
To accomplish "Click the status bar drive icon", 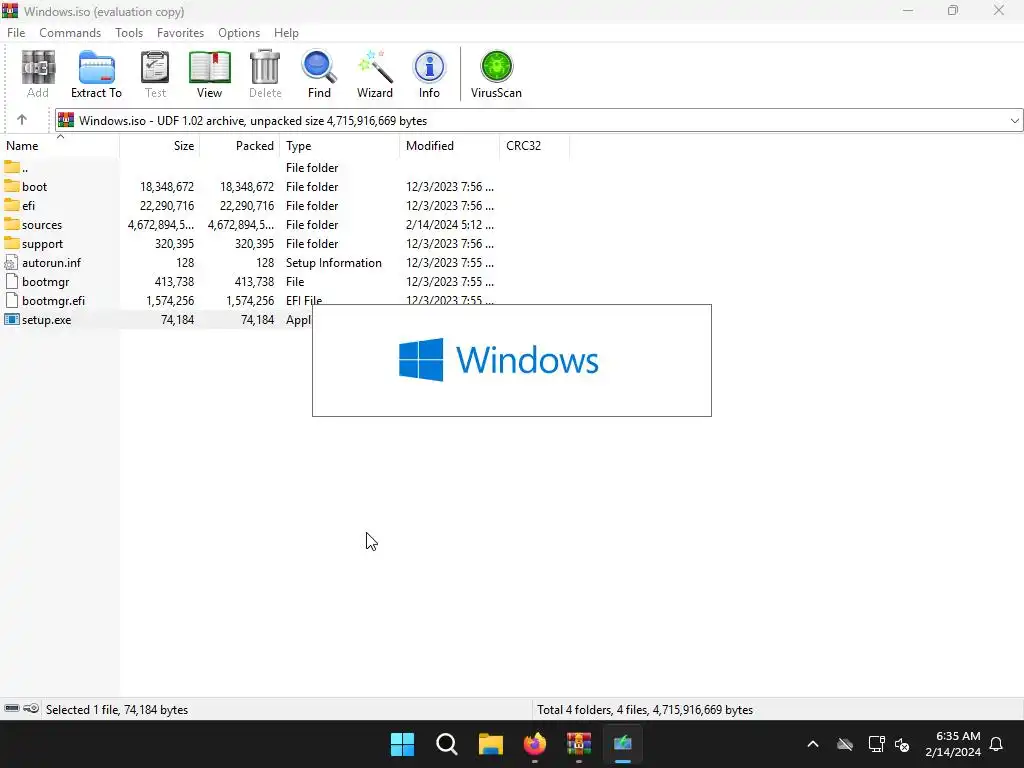I will 12,709.
